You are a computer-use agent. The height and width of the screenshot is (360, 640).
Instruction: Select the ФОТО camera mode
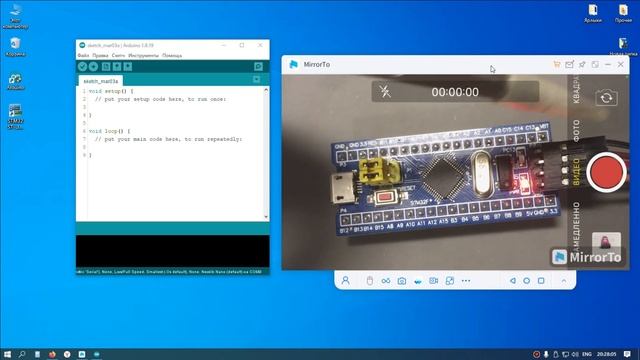(576, 131)
